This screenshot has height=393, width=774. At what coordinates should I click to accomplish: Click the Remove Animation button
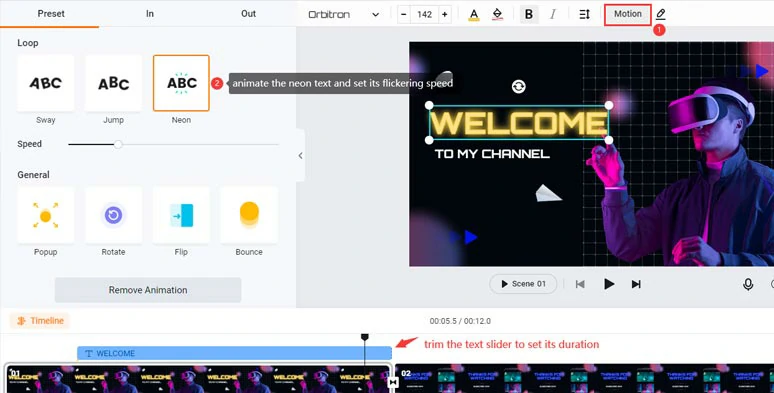tap(148, 290)
